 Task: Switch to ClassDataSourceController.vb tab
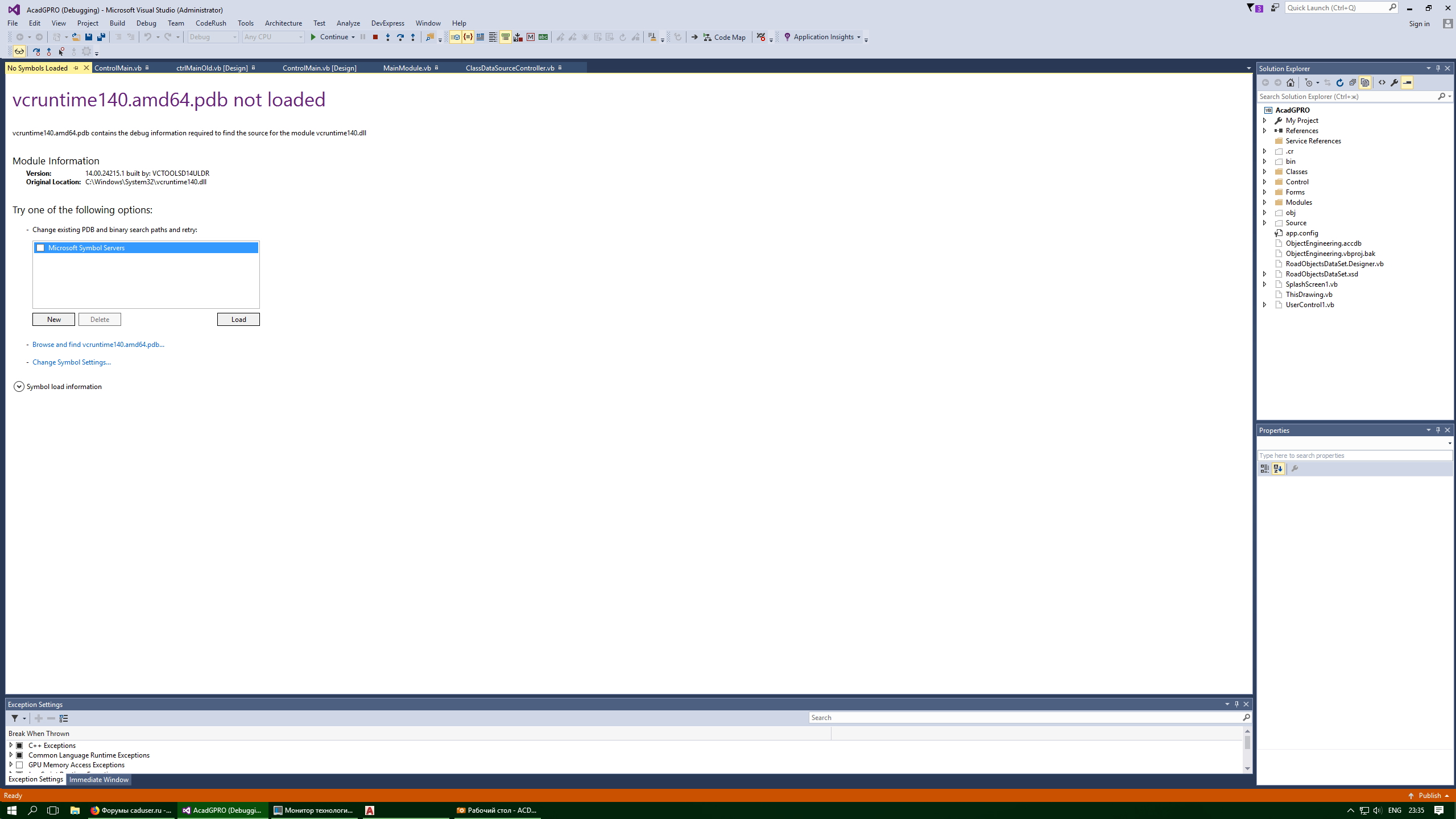pos(510,68)
